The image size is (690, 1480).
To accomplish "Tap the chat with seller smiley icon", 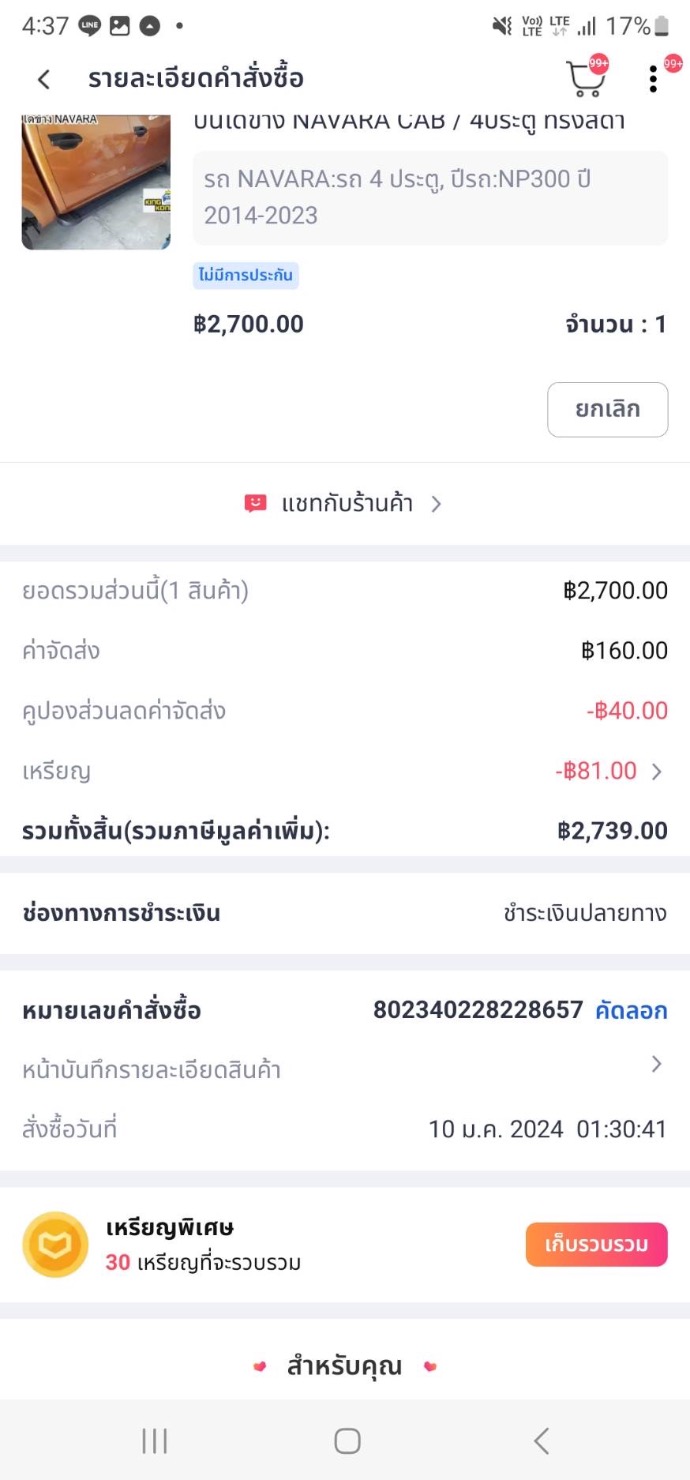I will click(256, 503).
